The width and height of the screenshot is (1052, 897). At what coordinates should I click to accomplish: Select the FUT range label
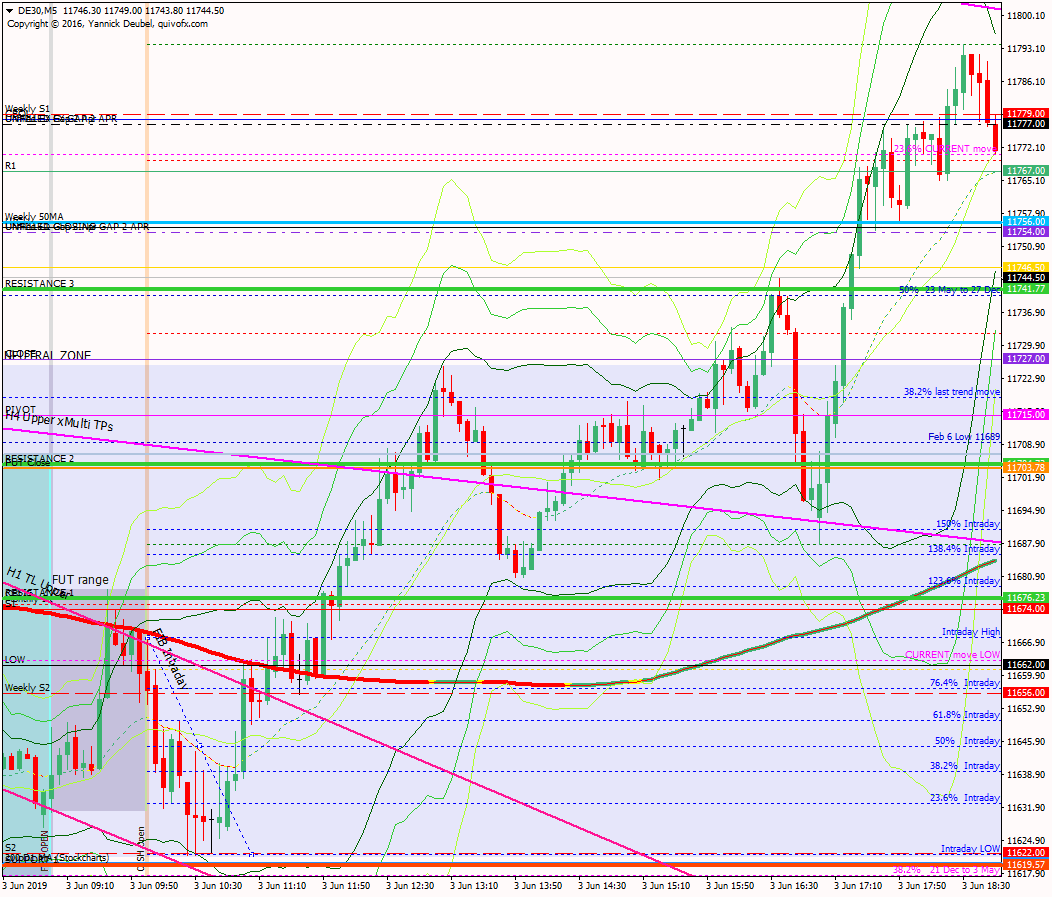click(80, 579)
